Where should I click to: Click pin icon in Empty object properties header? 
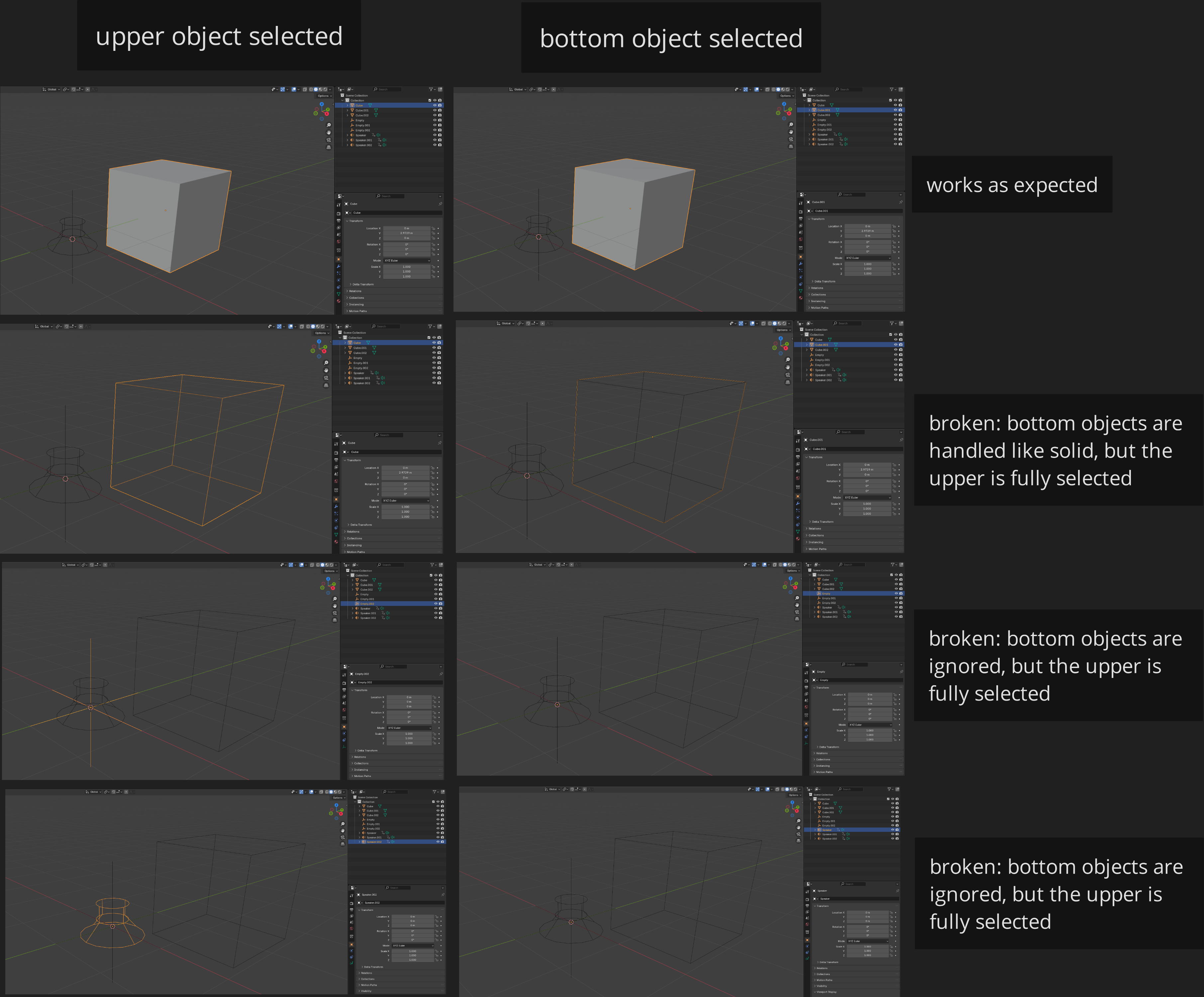coord(901,672)
